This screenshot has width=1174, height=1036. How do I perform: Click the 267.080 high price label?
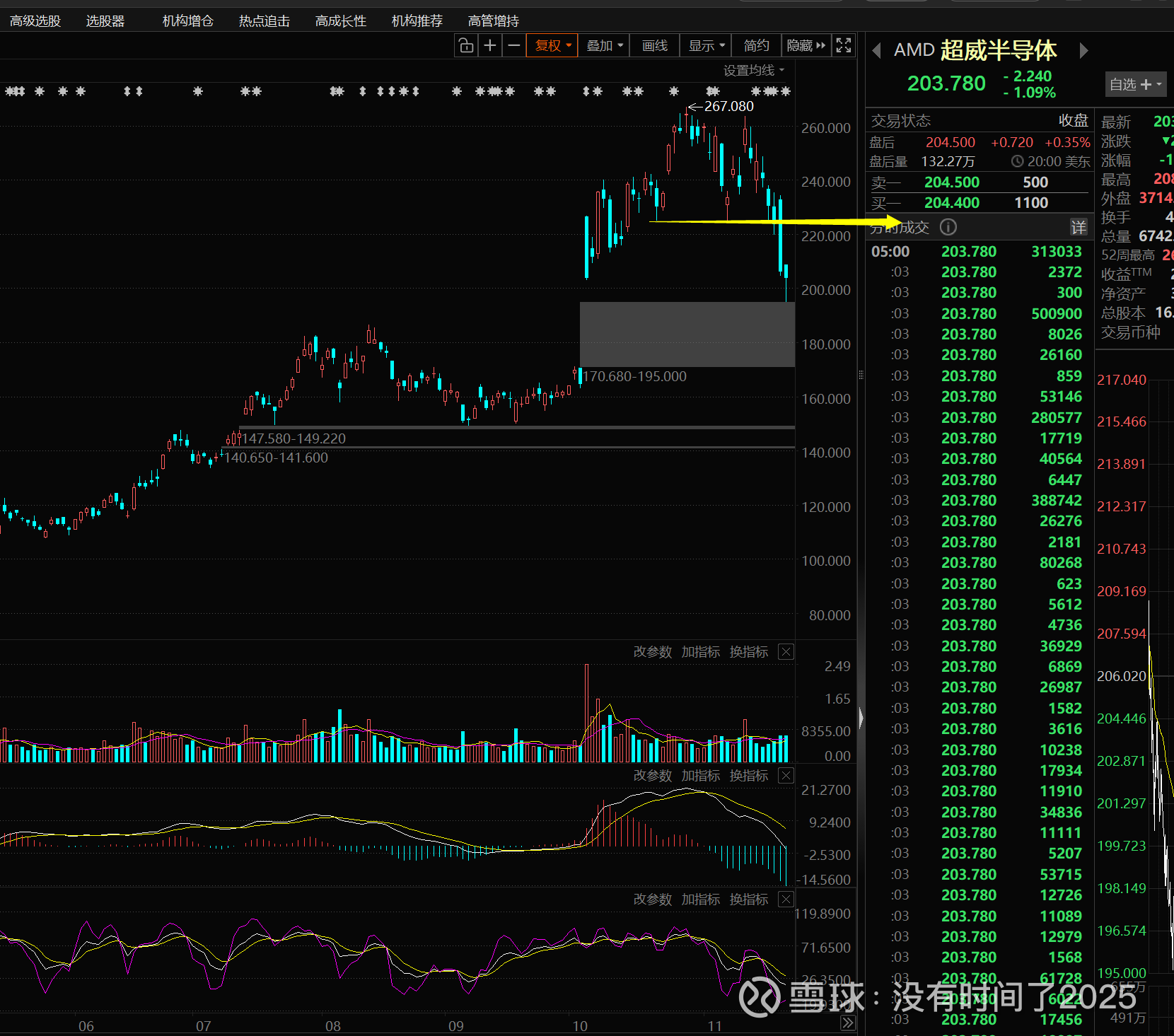pos(729,106)
